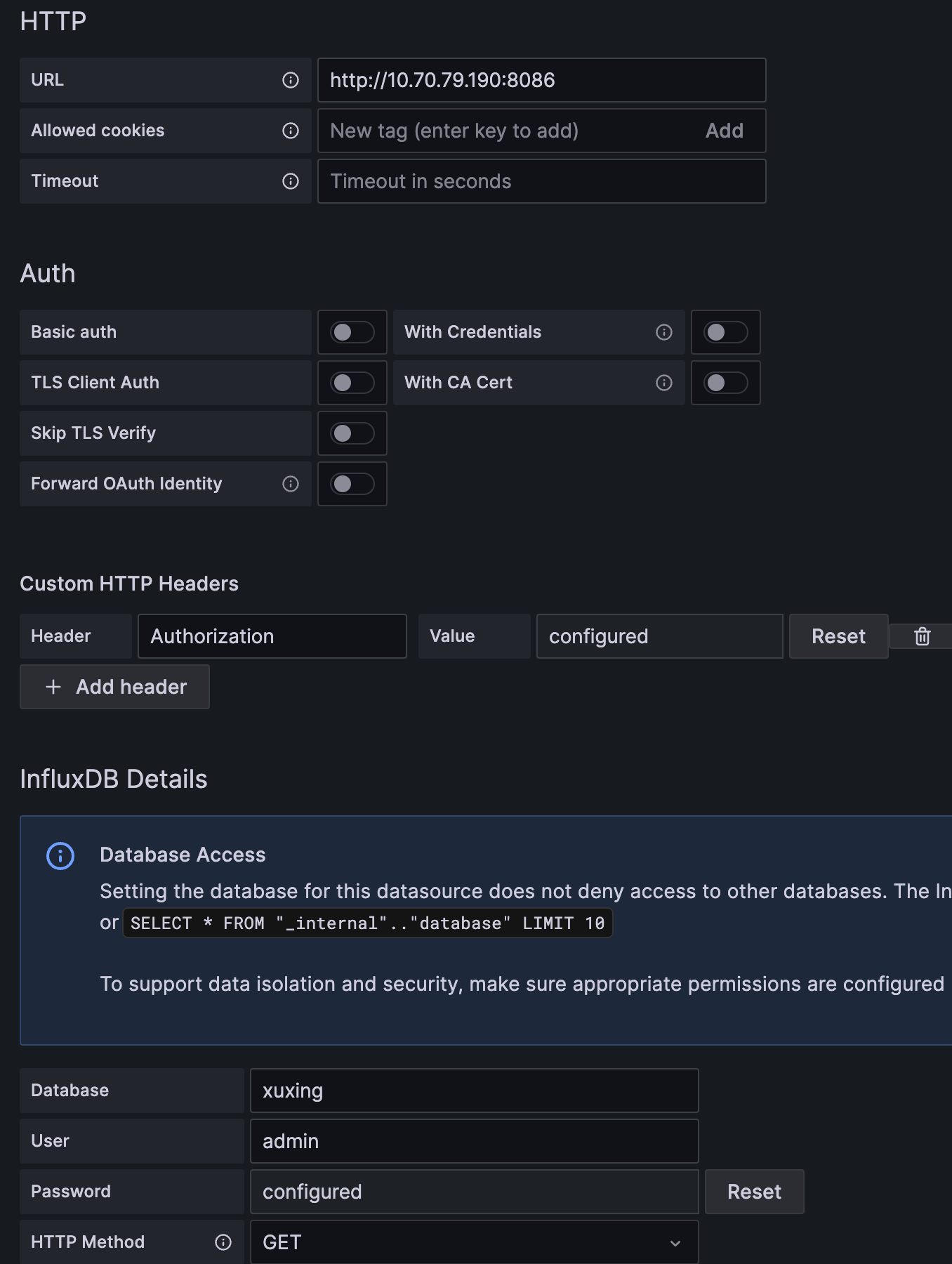952x1264 pixels.
Task: Enable the With Credentials switch
Action: (726, 332)
